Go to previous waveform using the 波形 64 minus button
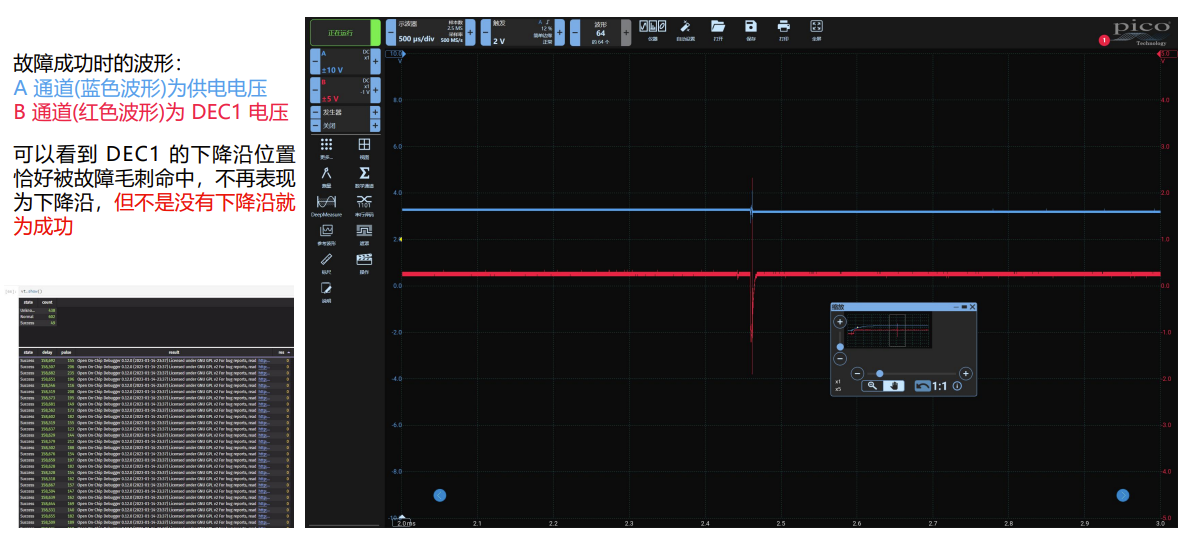The height and width of the screenshot is (541, 1188). click(x=575, y=33)
